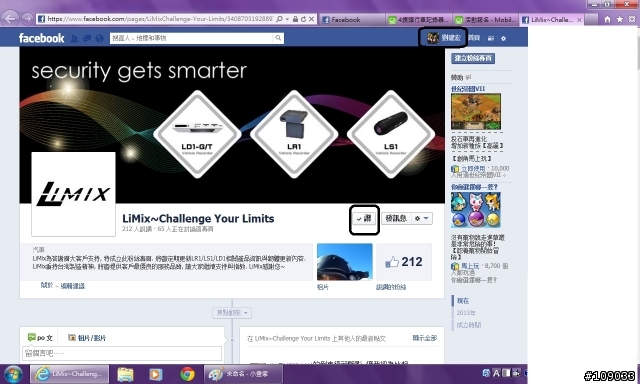640x384 pixels.
Task: Click the LS1 product diamond
Action: click(x=391, y=134)
